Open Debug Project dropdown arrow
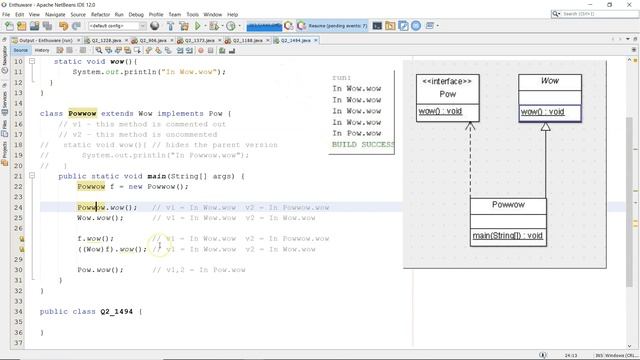The image size is (640, 360). (222, 26)
